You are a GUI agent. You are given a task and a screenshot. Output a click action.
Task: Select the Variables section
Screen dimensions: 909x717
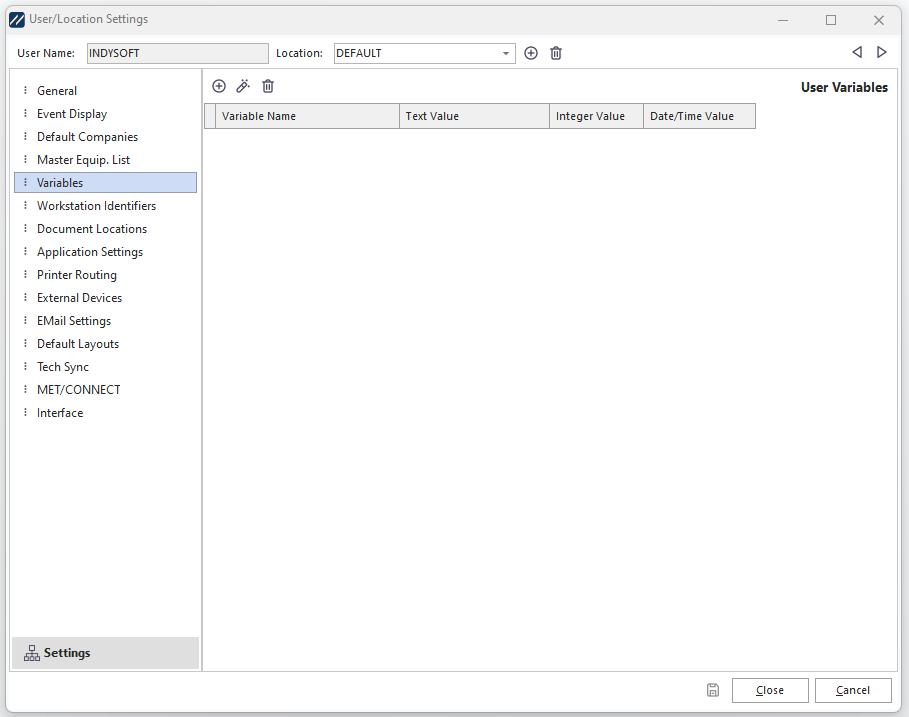106,183
